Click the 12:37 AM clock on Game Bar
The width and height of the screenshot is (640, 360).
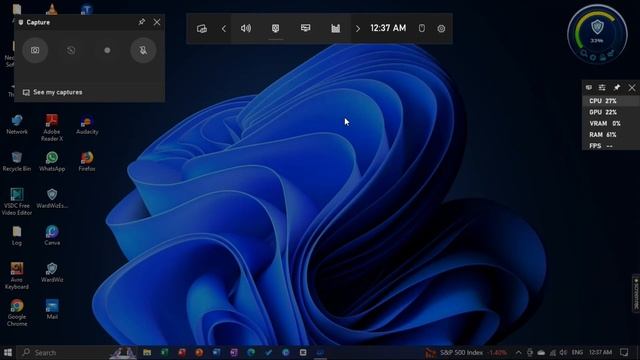[x=388, y=28]
